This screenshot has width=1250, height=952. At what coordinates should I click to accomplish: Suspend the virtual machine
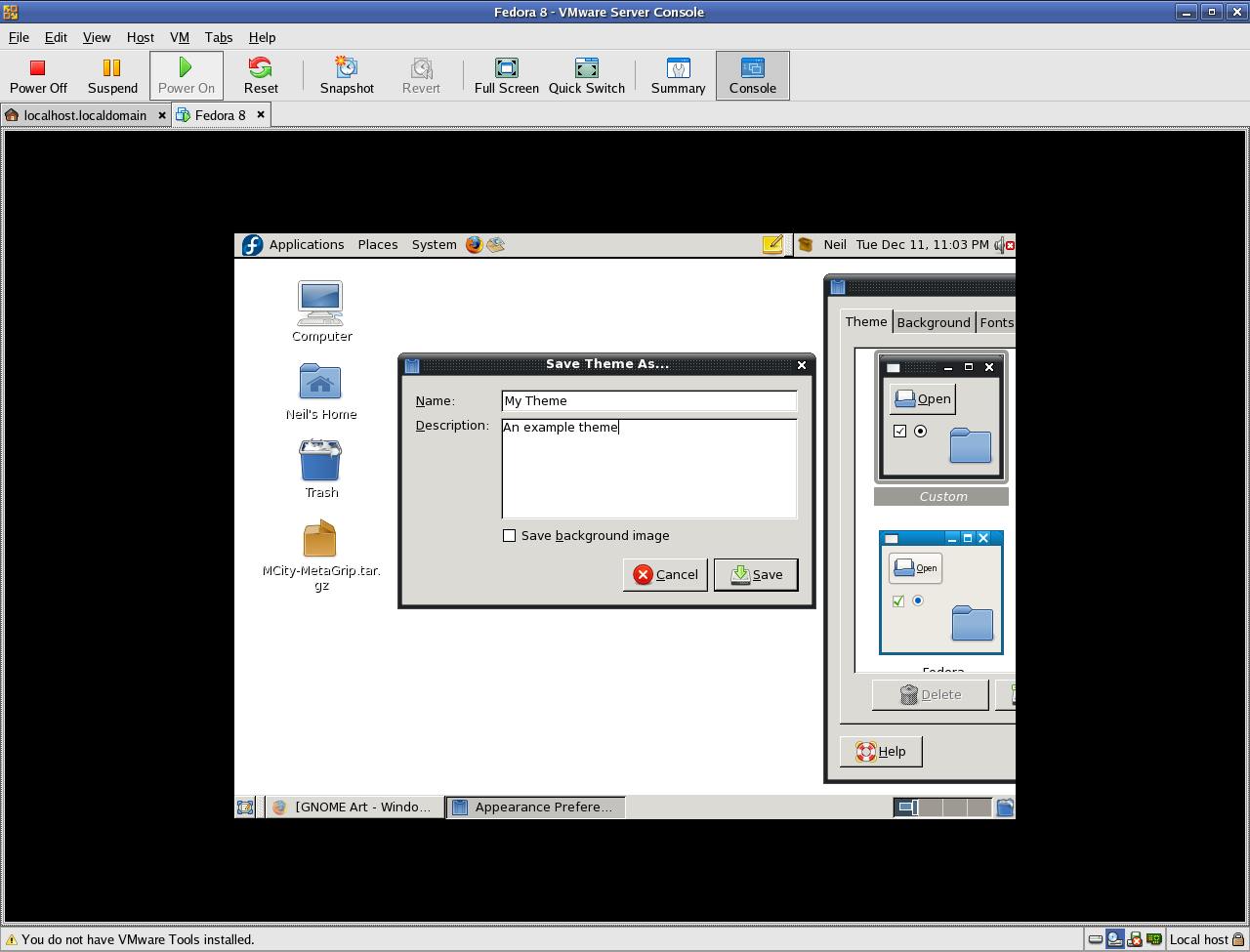(112, 75)
